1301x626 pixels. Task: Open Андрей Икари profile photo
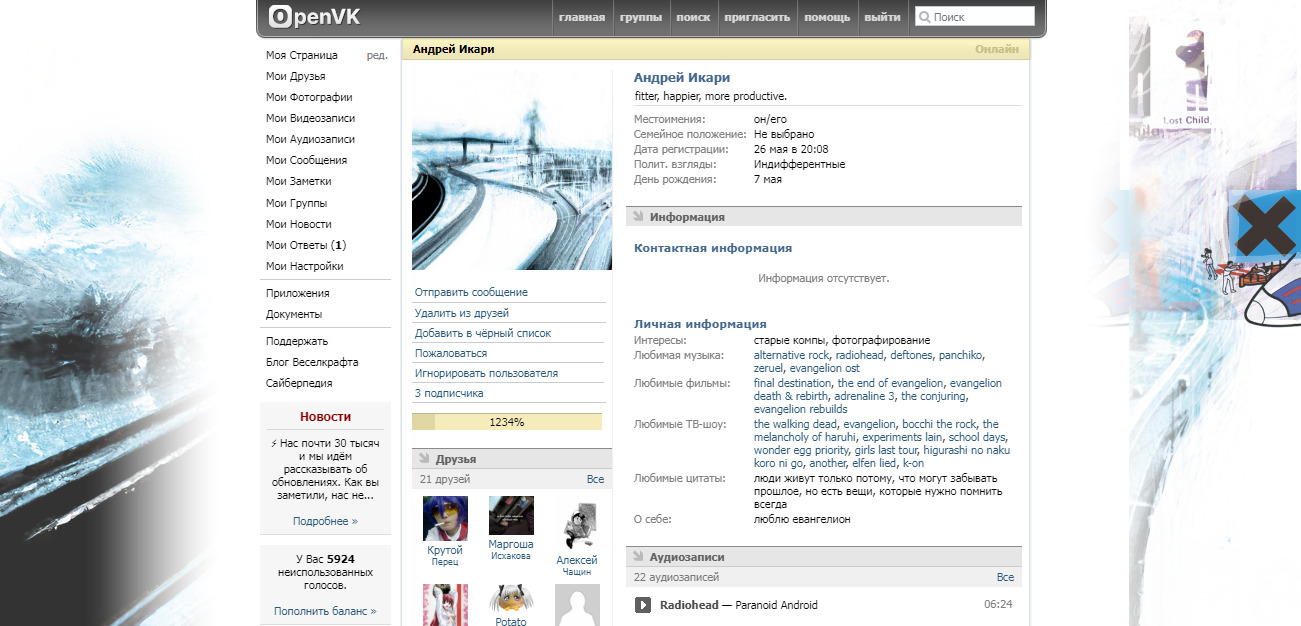[512, 170]
